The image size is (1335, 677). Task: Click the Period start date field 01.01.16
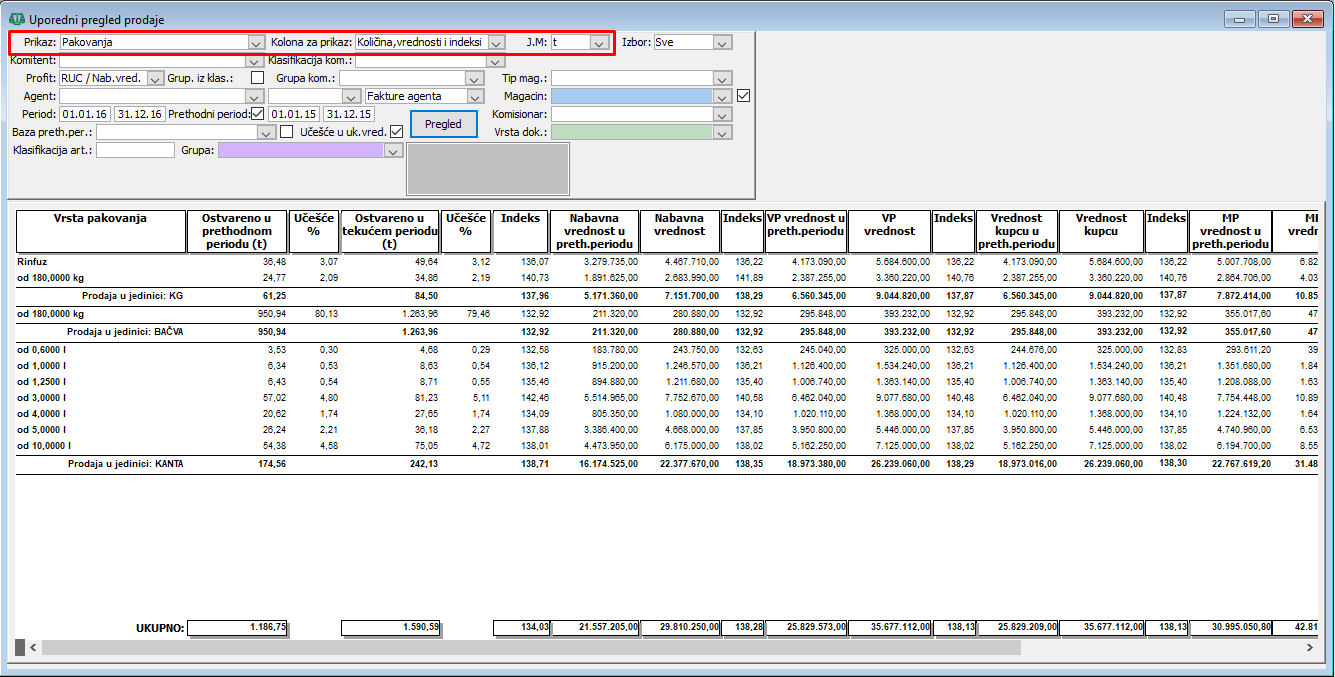[x=85, y=114]
